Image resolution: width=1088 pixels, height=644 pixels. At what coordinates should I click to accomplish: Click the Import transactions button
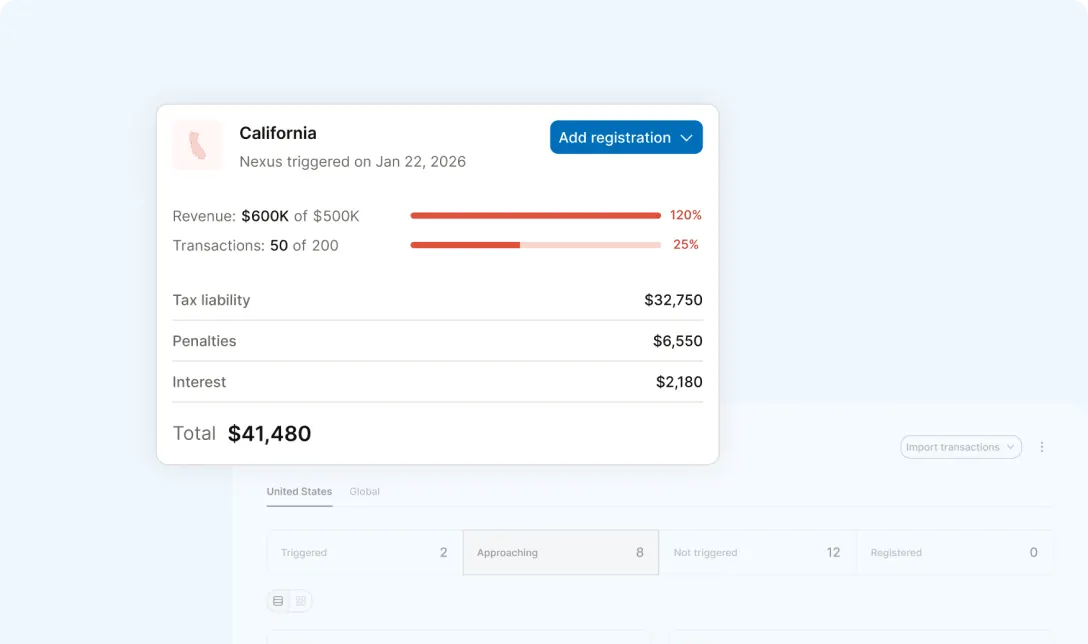point(955,447)
